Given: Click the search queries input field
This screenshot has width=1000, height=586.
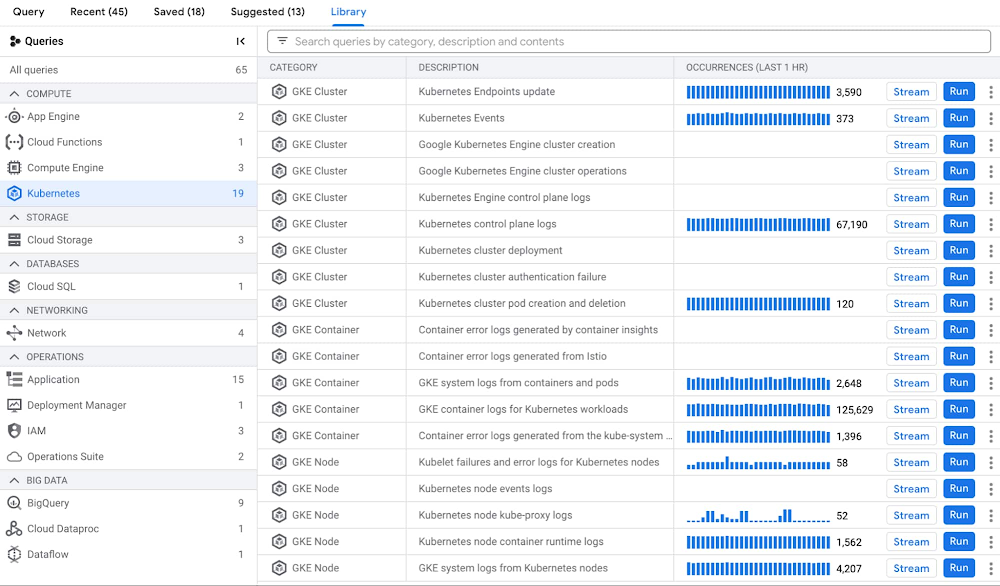Looking at the screenshot, I should tap(628, 41).
